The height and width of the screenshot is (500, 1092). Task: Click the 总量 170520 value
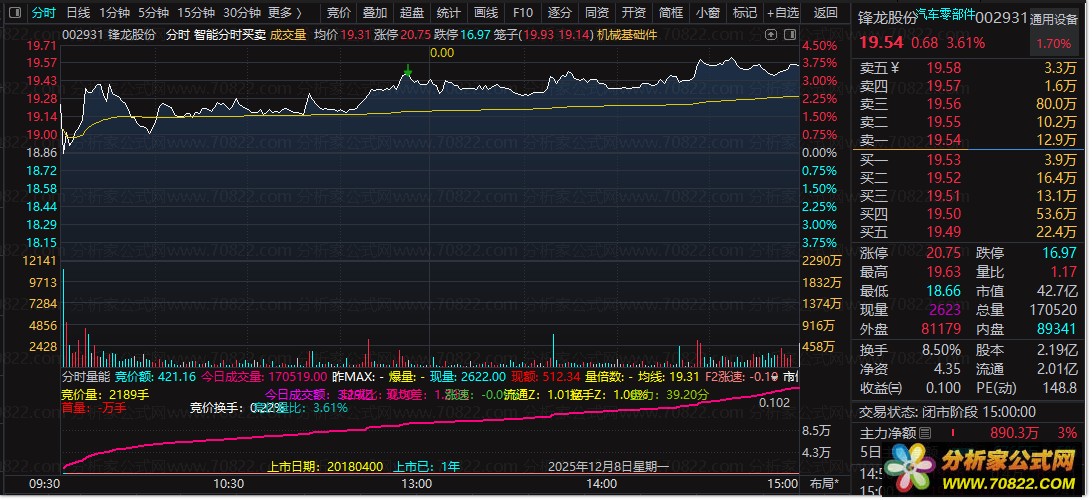pyautogui.click(x=1052, y=309)
